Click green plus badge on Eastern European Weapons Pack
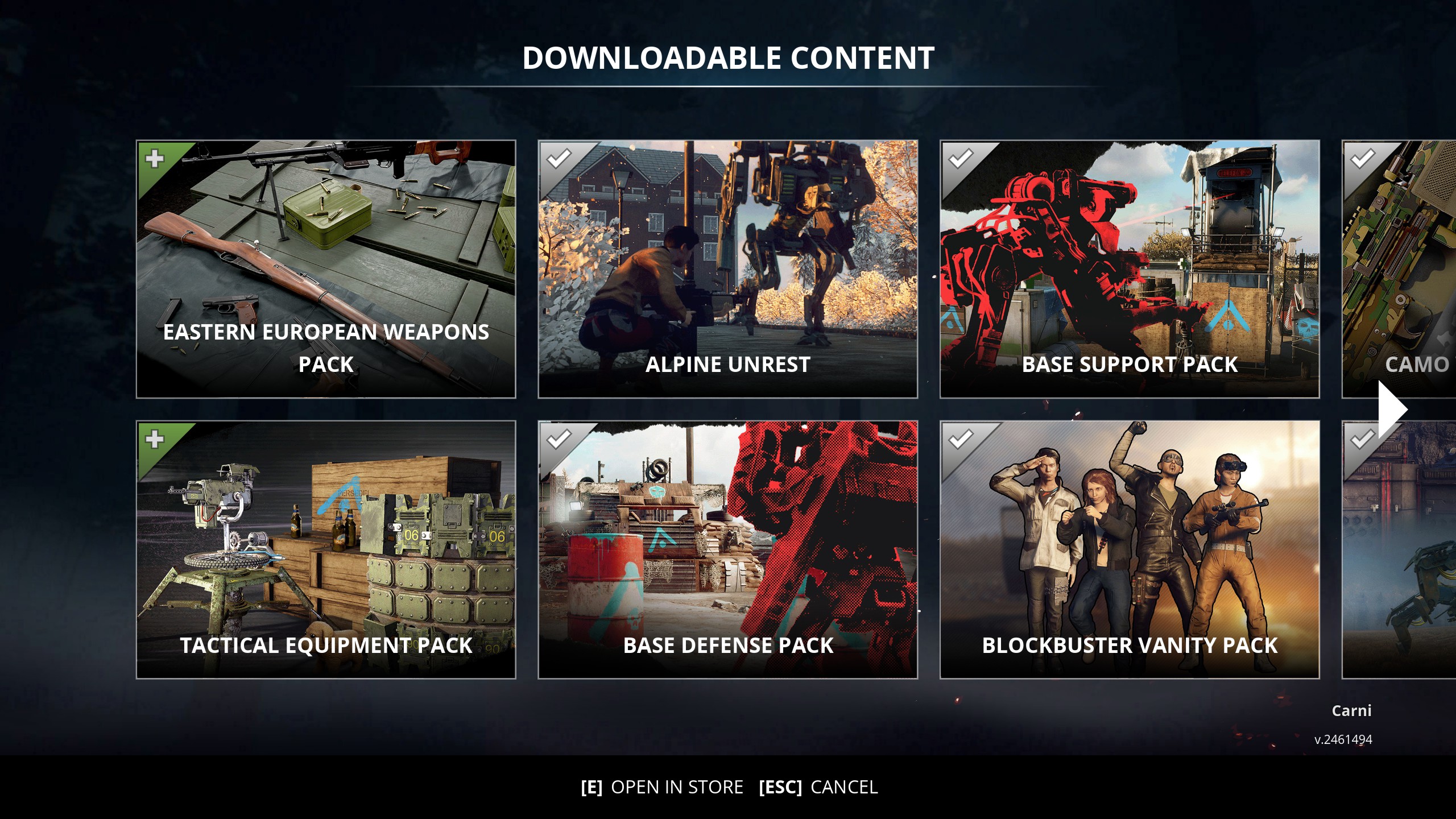This screenshot has width=1456, height=819. [155, 159]
